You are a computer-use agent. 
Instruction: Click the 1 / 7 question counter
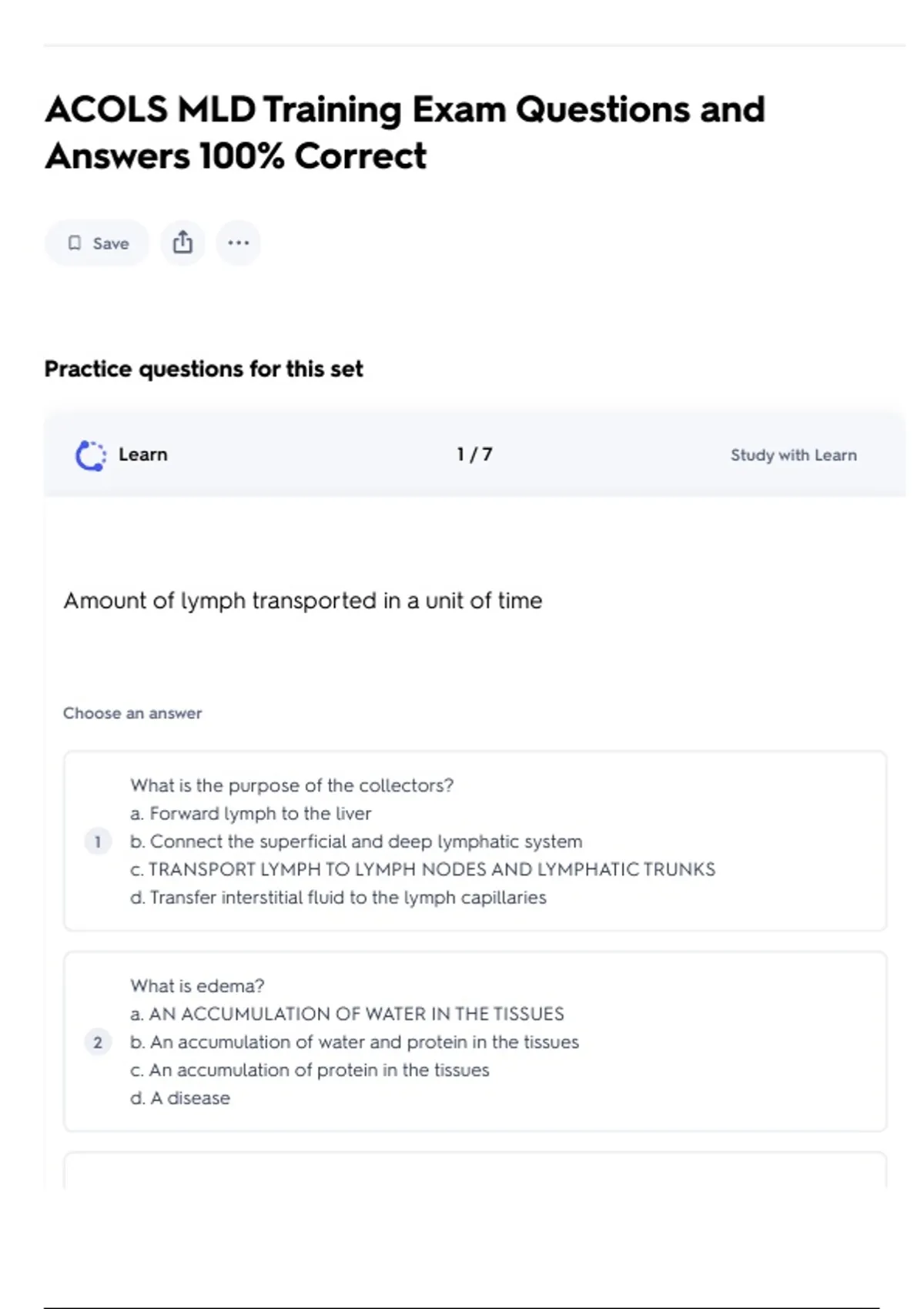point(474,455)
